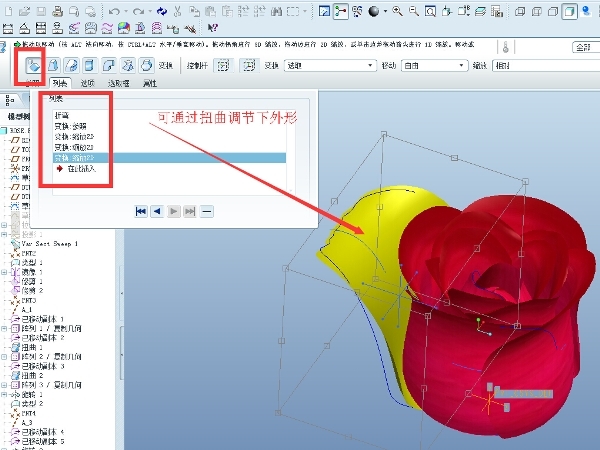Expand 阵列 1 / 复制几何 tree node
Viewport: 600px width, 450px height.
[4, 328]
